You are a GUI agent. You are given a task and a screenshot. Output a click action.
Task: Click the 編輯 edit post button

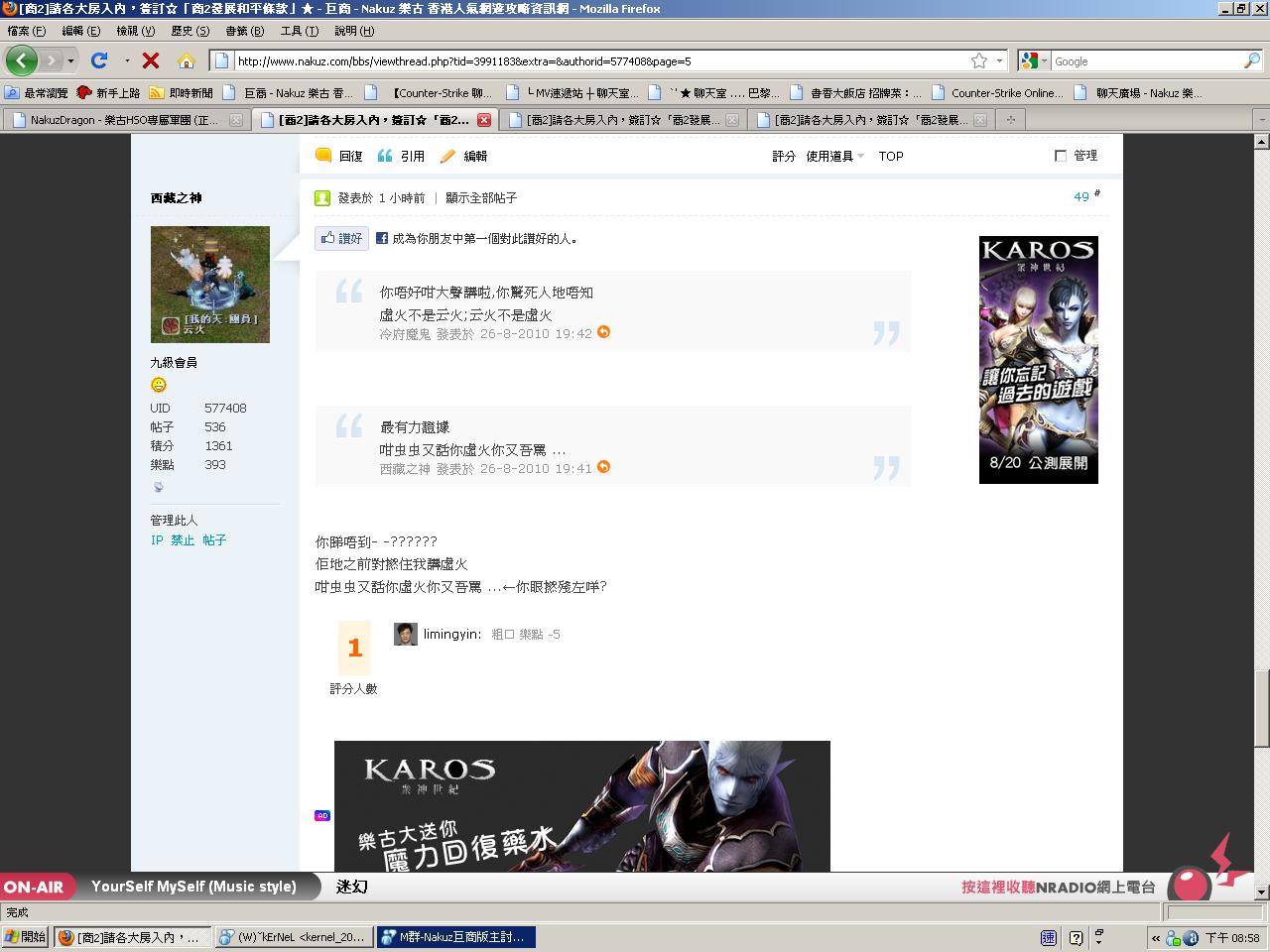click(463, 156)
